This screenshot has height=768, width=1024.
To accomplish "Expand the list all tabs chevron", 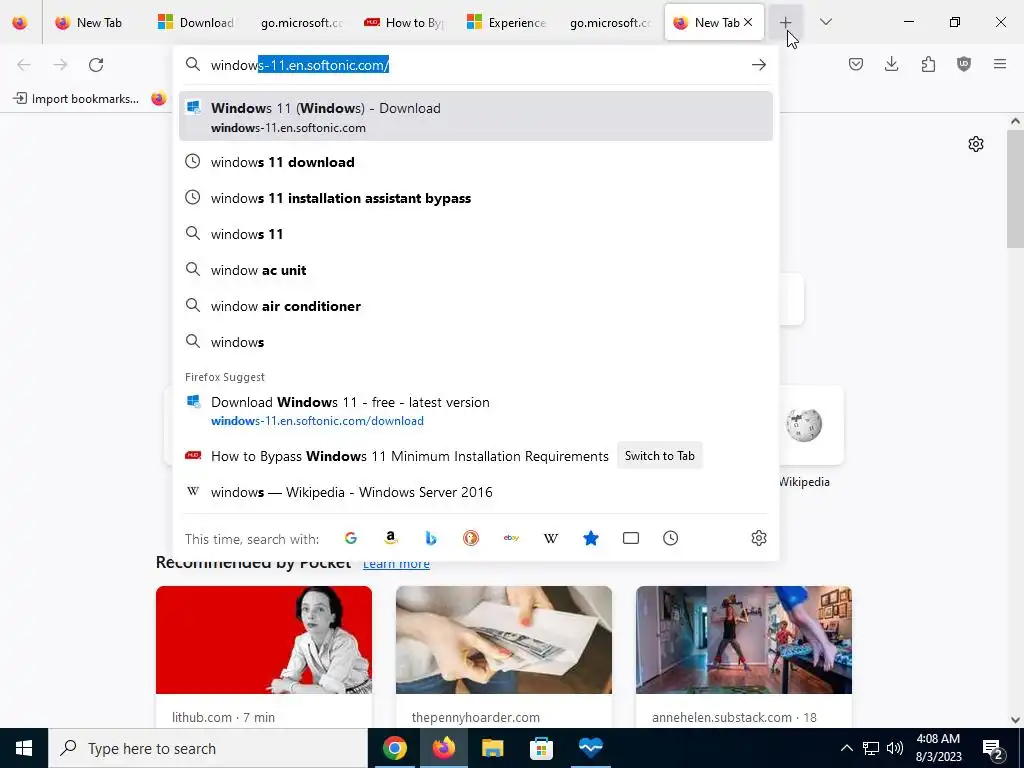I will pos(825,22).
